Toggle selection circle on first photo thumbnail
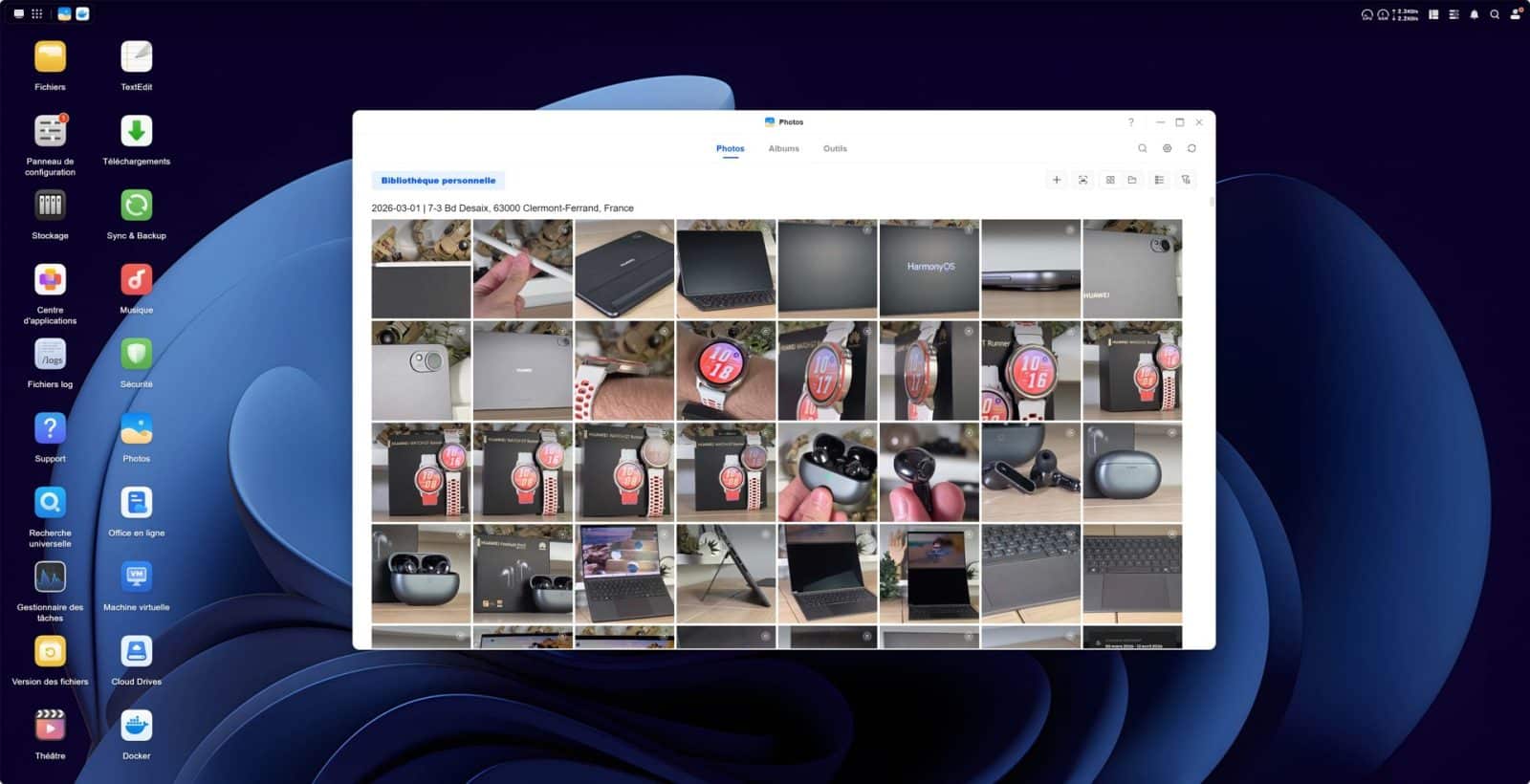1530x784 pixels. (x=461, y=229)
